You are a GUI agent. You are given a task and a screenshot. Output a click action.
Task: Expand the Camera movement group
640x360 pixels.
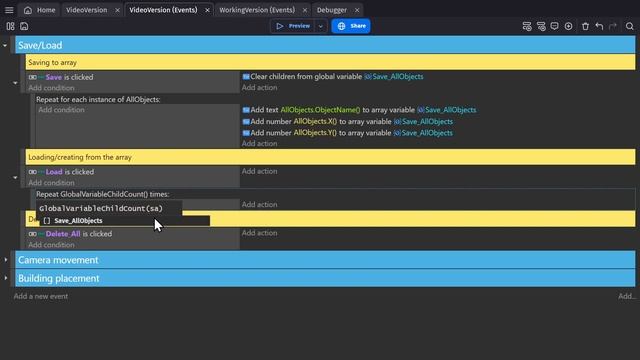tap(6, 260)
